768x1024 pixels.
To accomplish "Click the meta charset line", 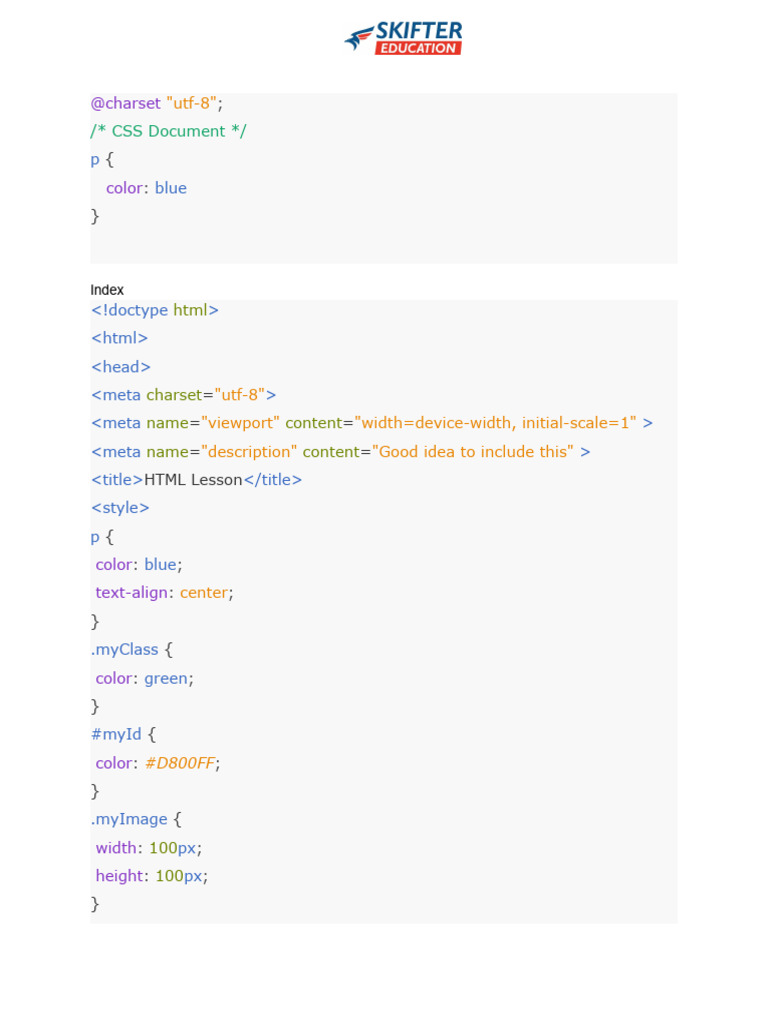I will click(184, 395).
